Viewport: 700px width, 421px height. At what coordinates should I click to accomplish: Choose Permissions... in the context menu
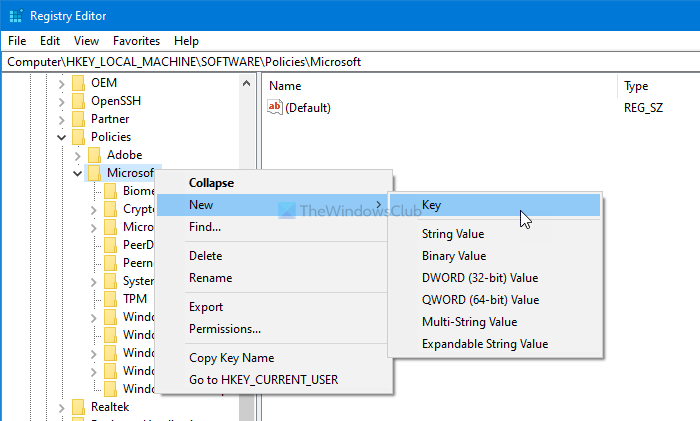pos(274,329)
